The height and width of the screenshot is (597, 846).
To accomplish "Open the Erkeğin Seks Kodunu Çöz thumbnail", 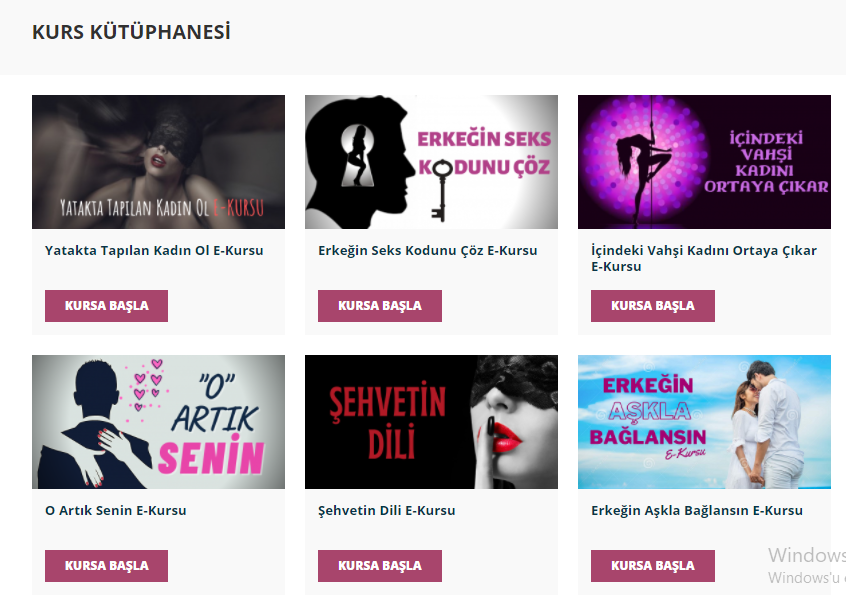I will 431,162.
